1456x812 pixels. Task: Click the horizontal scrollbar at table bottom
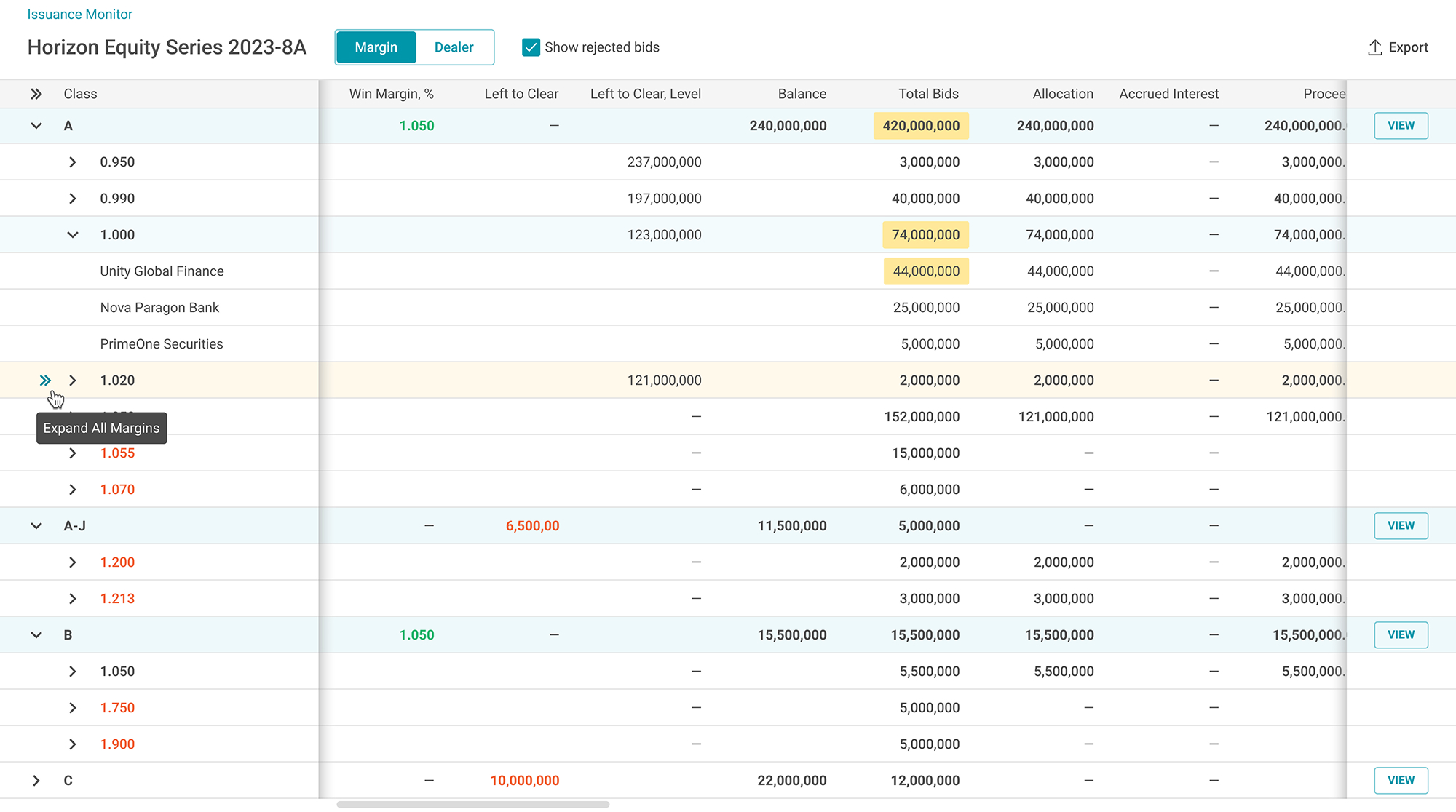pos(473,805)
